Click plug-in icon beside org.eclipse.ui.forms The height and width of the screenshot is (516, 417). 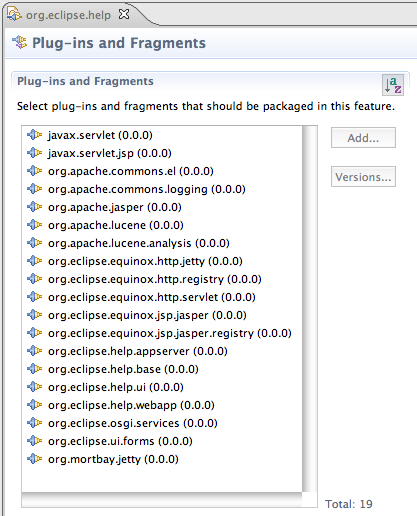[x=35, y=441]
